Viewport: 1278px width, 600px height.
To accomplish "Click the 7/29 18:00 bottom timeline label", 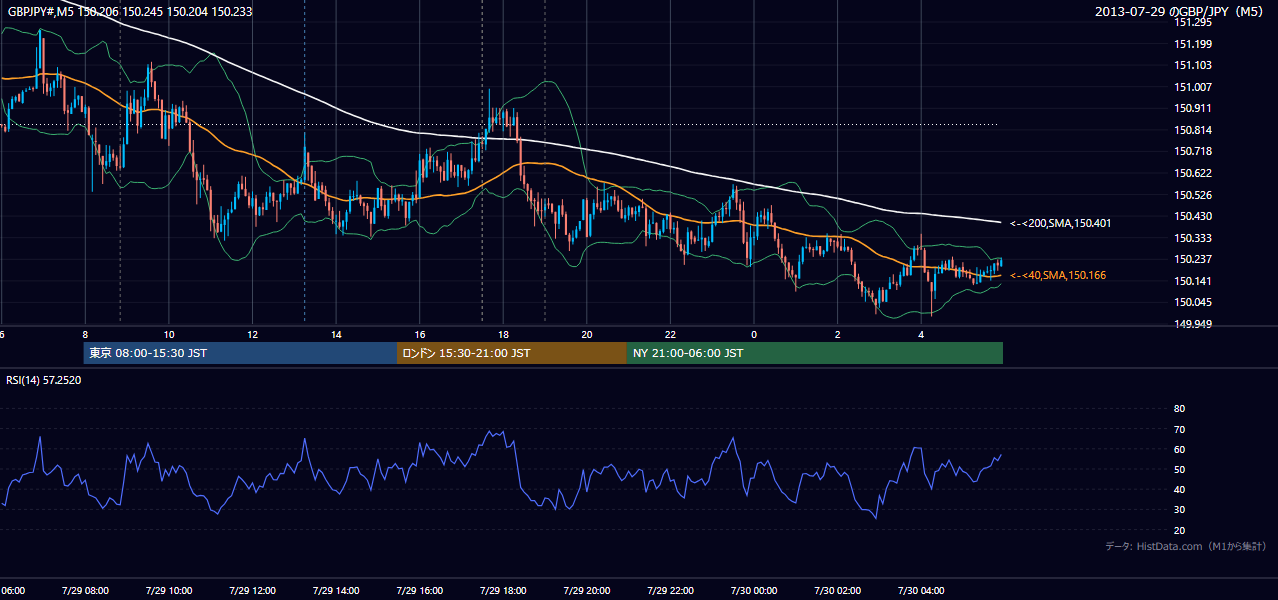I will coord(503,590).
